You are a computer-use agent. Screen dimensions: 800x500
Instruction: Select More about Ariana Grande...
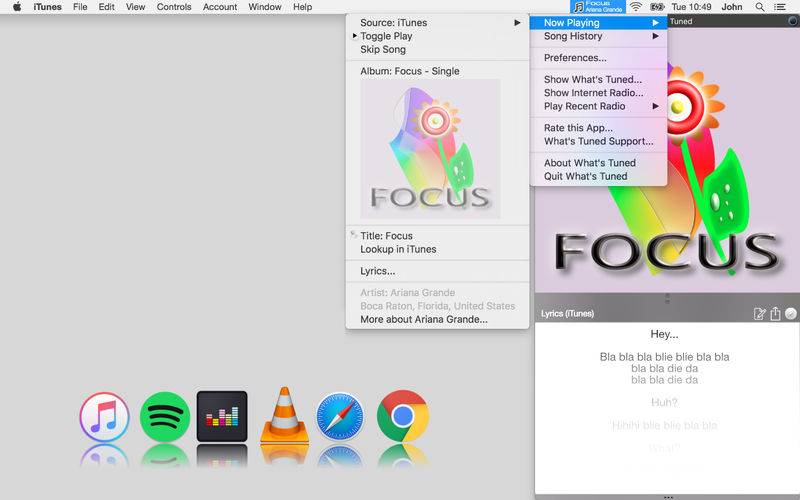click(x=437, y=319)
